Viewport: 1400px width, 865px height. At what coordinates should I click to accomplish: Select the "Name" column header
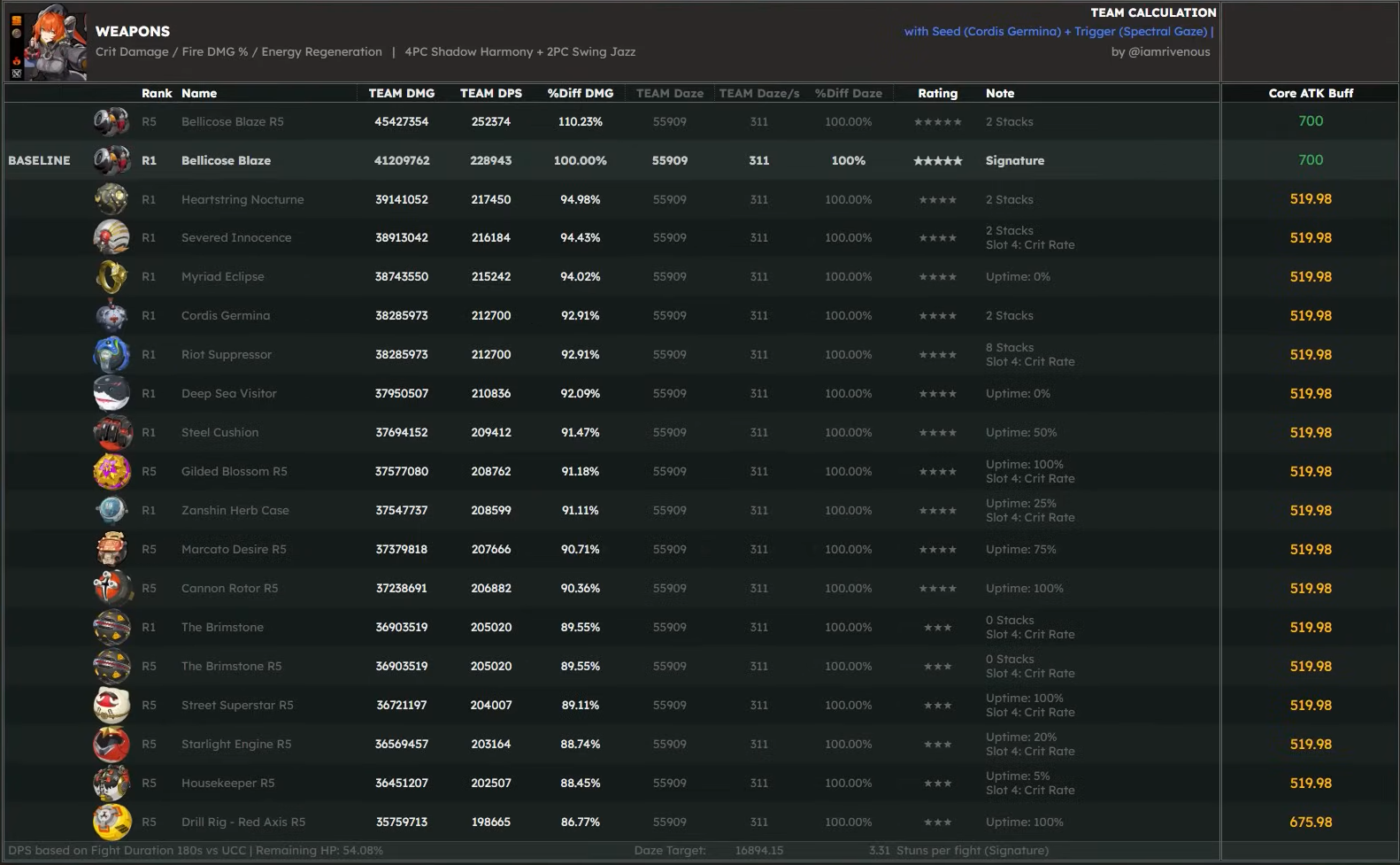pos(199,93)
